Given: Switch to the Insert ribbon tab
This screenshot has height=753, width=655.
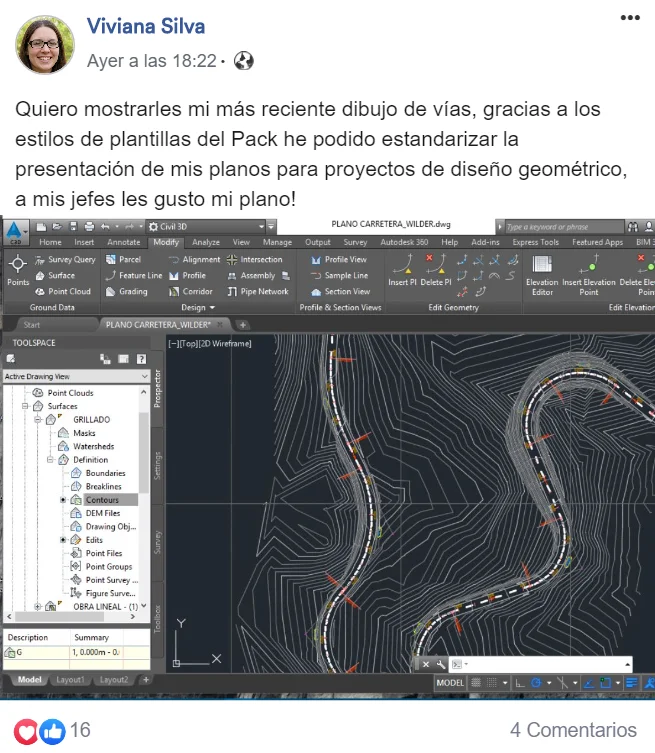Looking at the screenshot, I should click(x=84, y=243).
